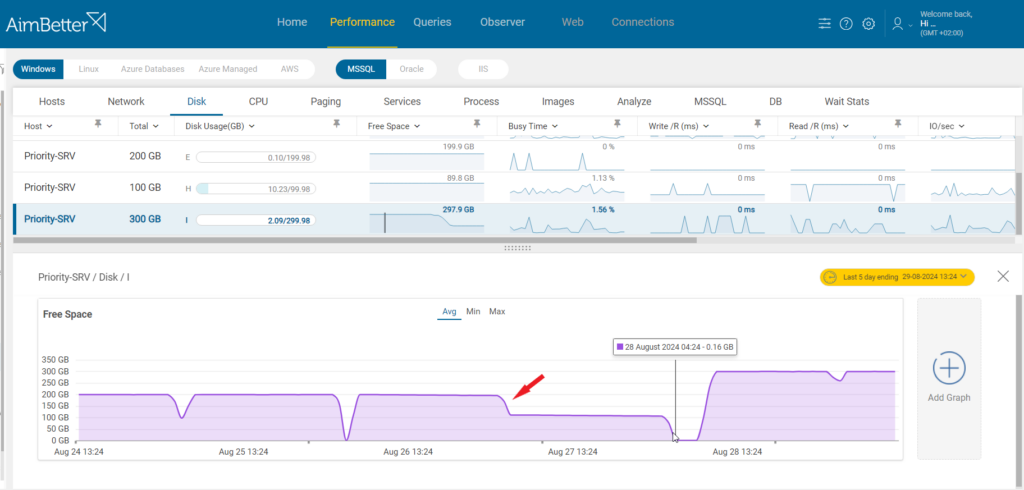Show Min values on Free Space graph
1024x490 pixels.
point(473,312)
